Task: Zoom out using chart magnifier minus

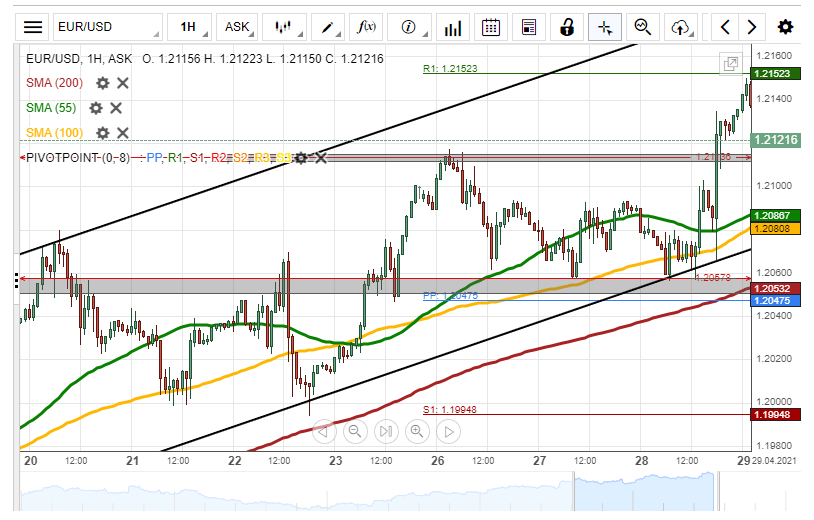Action: pos(354,432)
